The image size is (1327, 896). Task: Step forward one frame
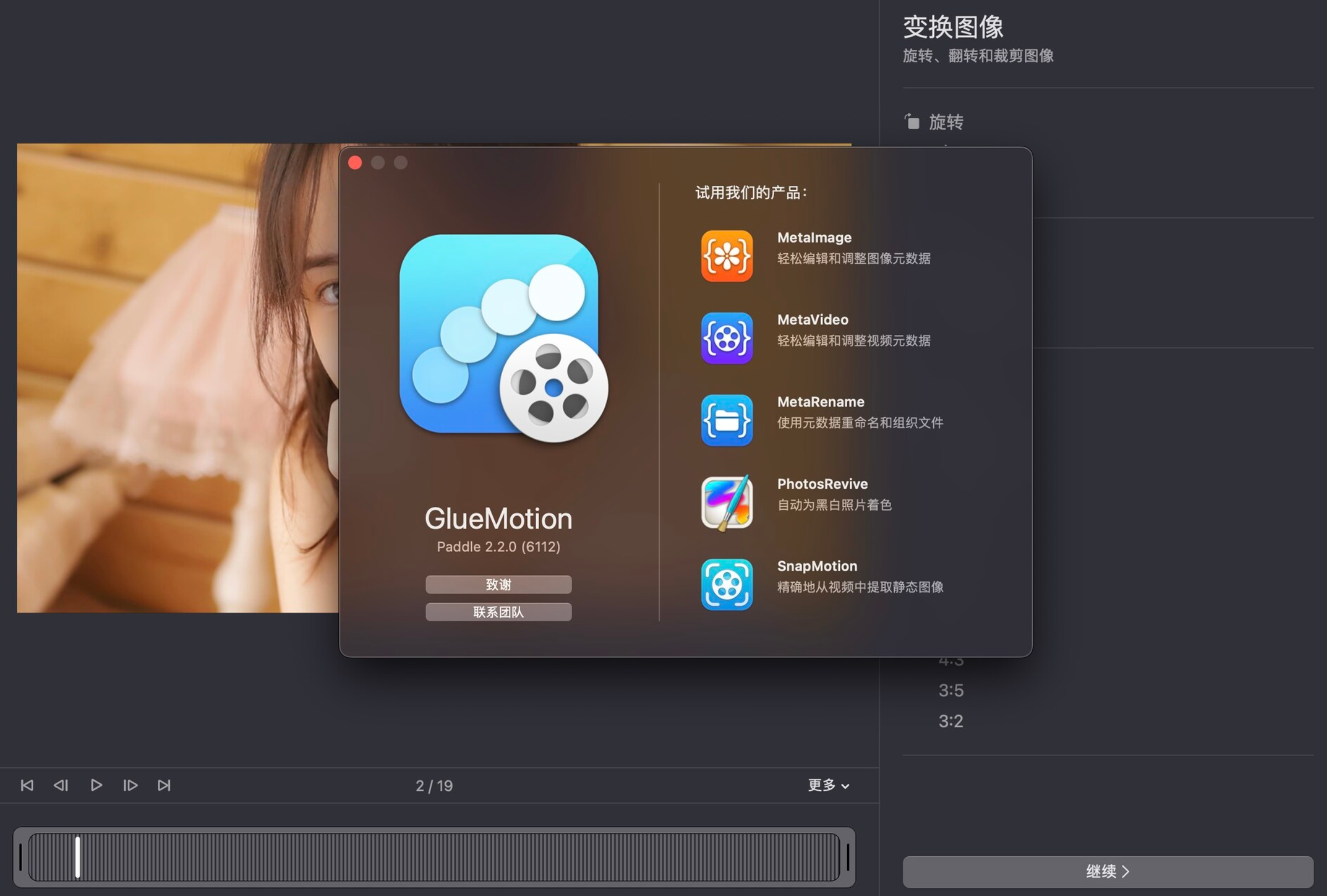[x=130, y=785]
